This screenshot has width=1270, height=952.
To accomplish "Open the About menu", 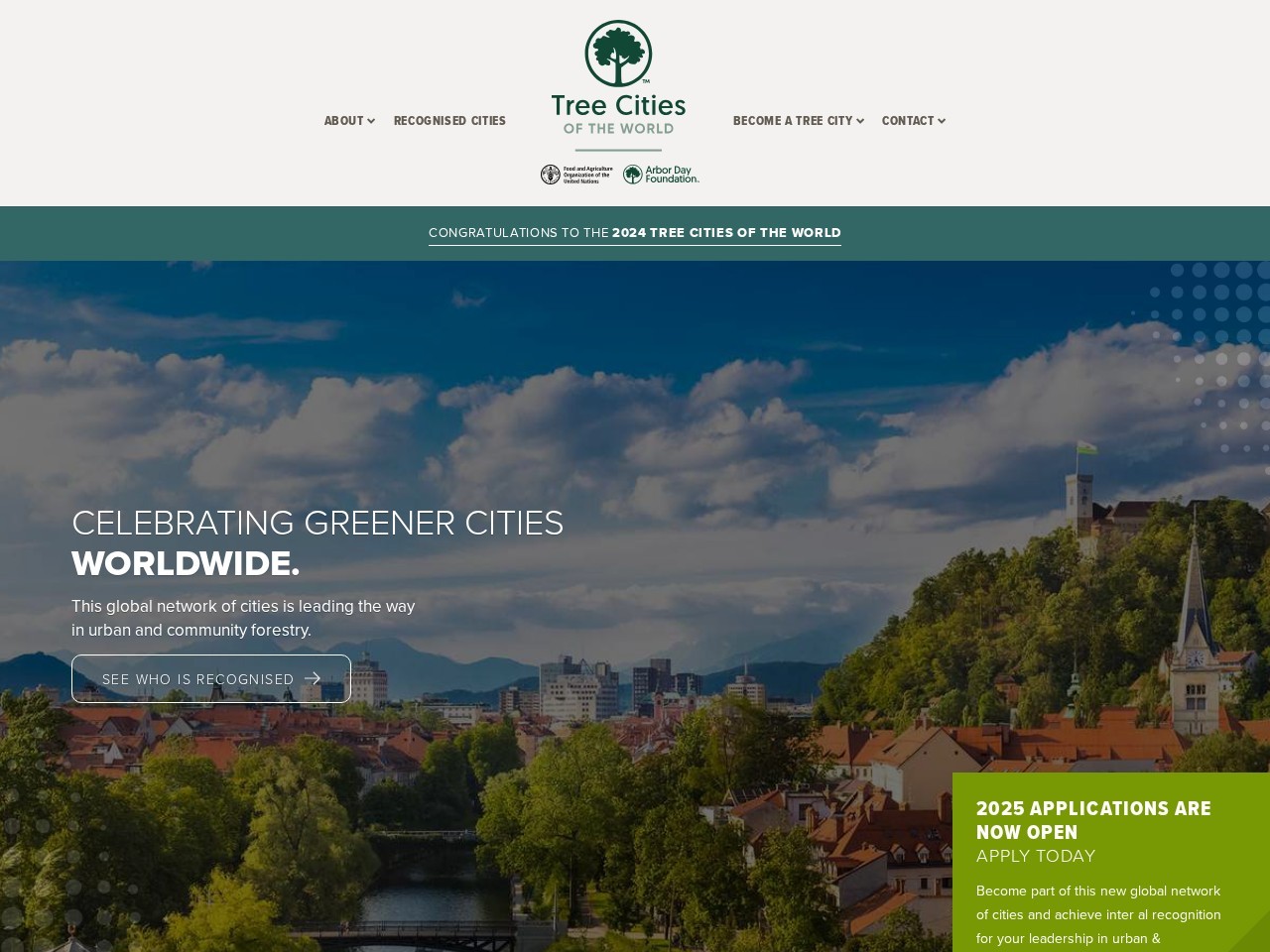I will (343, 121).
